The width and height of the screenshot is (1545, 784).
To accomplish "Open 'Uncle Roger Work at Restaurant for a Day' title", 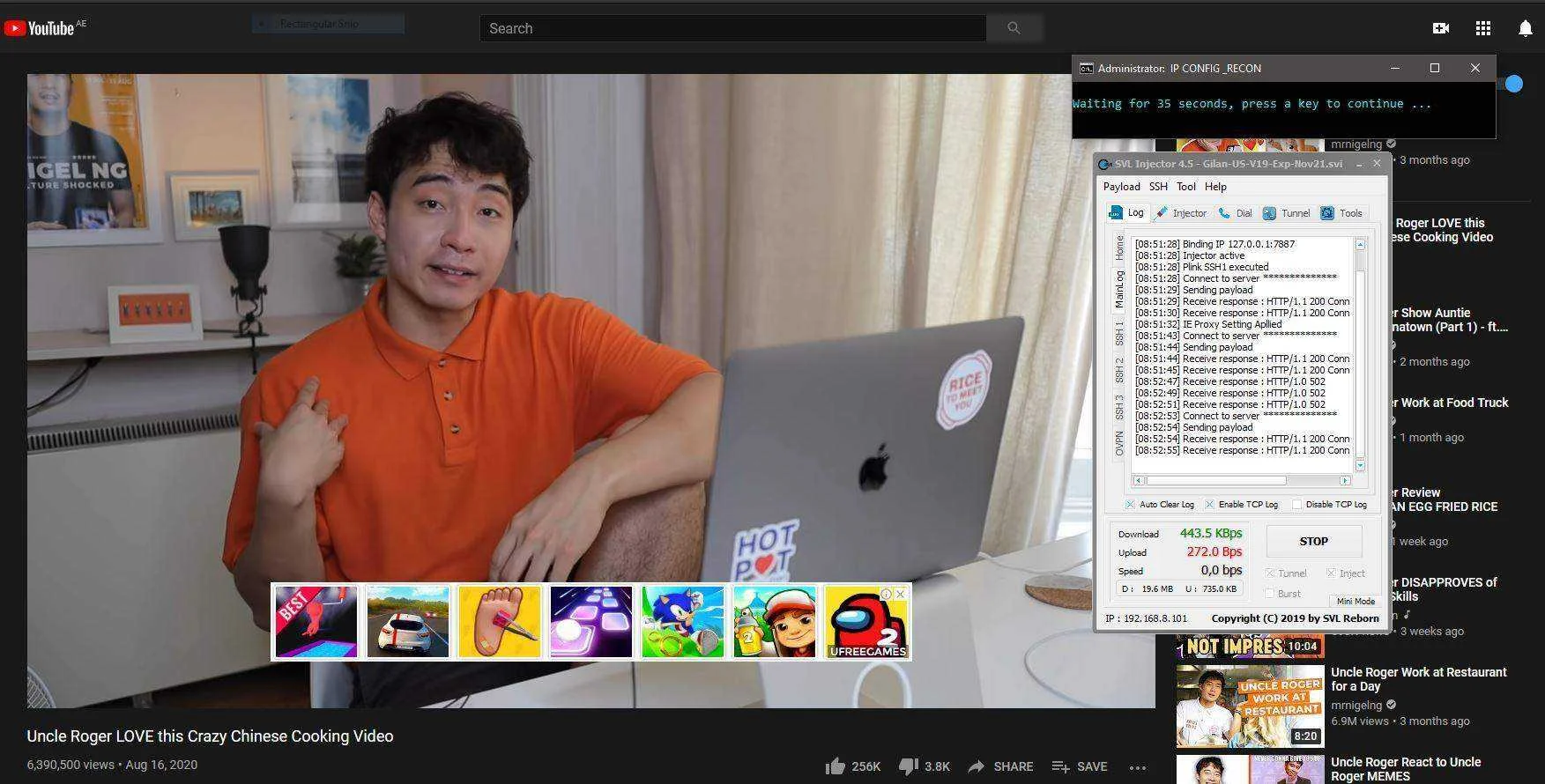I will [1419, 679].
